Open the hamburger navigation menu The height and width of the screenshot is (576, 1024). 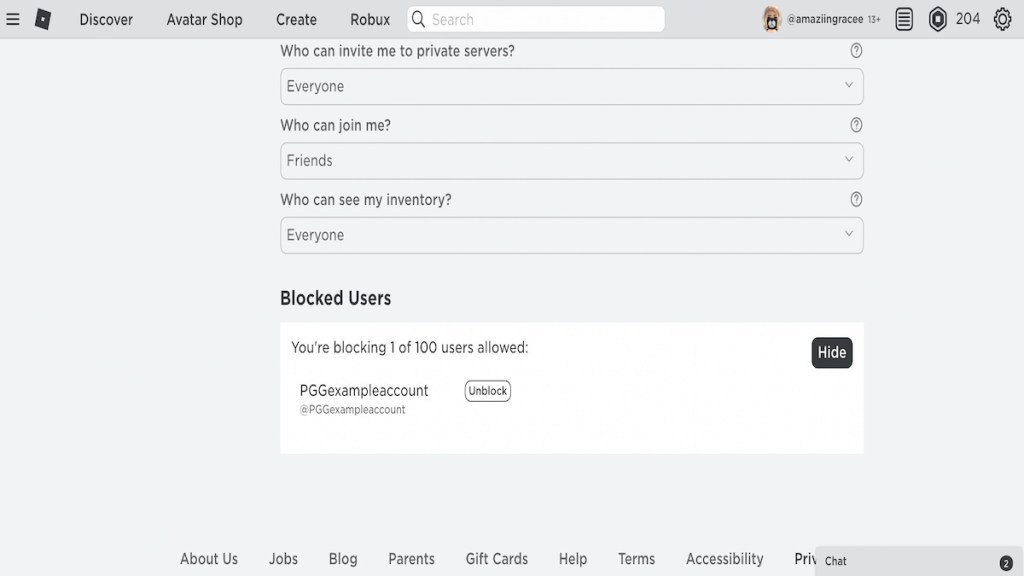(13, 19)
